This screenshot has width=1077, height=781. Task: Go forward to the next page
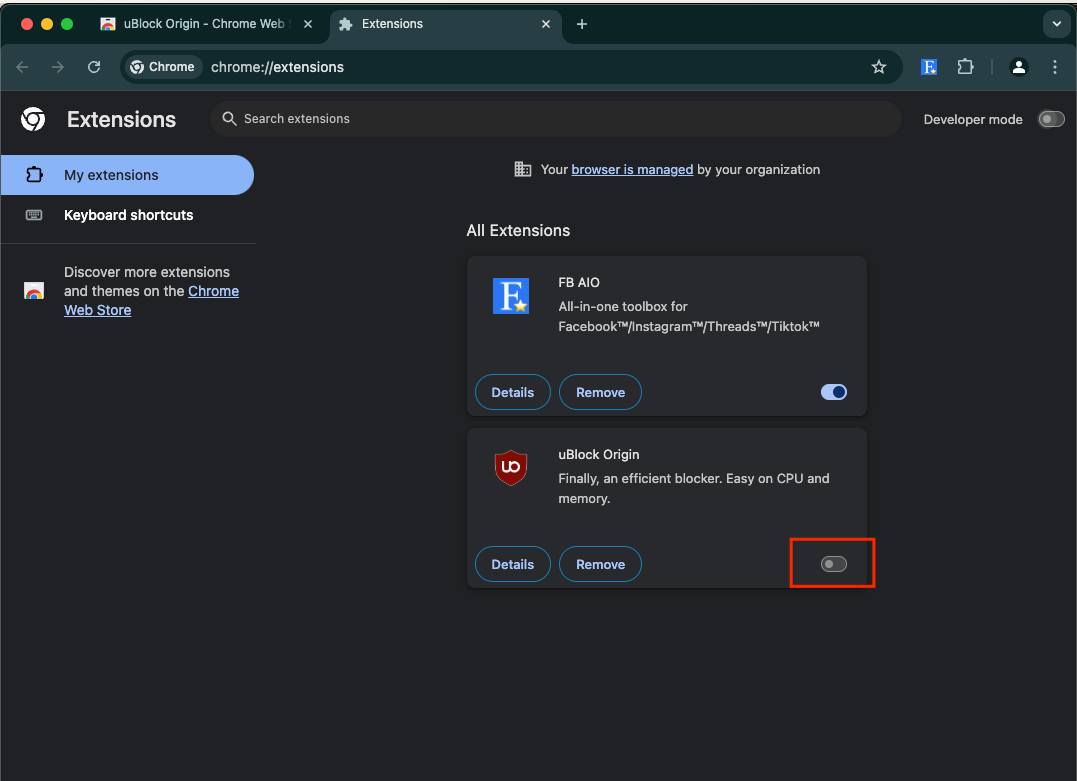pos(58,67)
